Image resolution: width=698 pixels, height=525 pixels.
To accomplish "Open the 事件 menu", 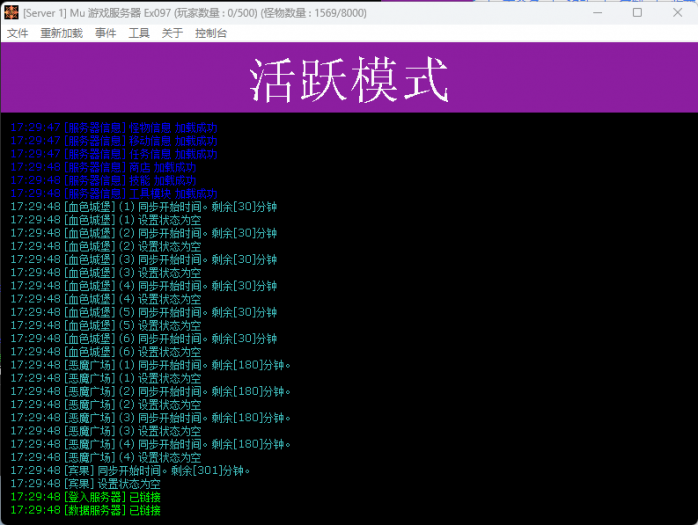I will click(106, 33).
